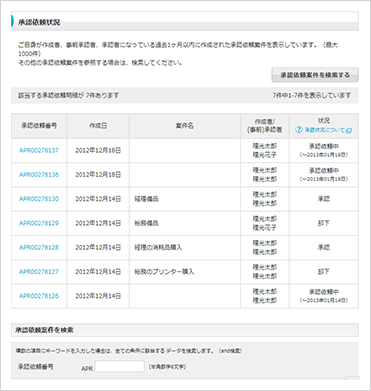This screenshot has height=391, width=371.
Task: Click the external window icon beside 承認状況について
Action: pos(349,131)
